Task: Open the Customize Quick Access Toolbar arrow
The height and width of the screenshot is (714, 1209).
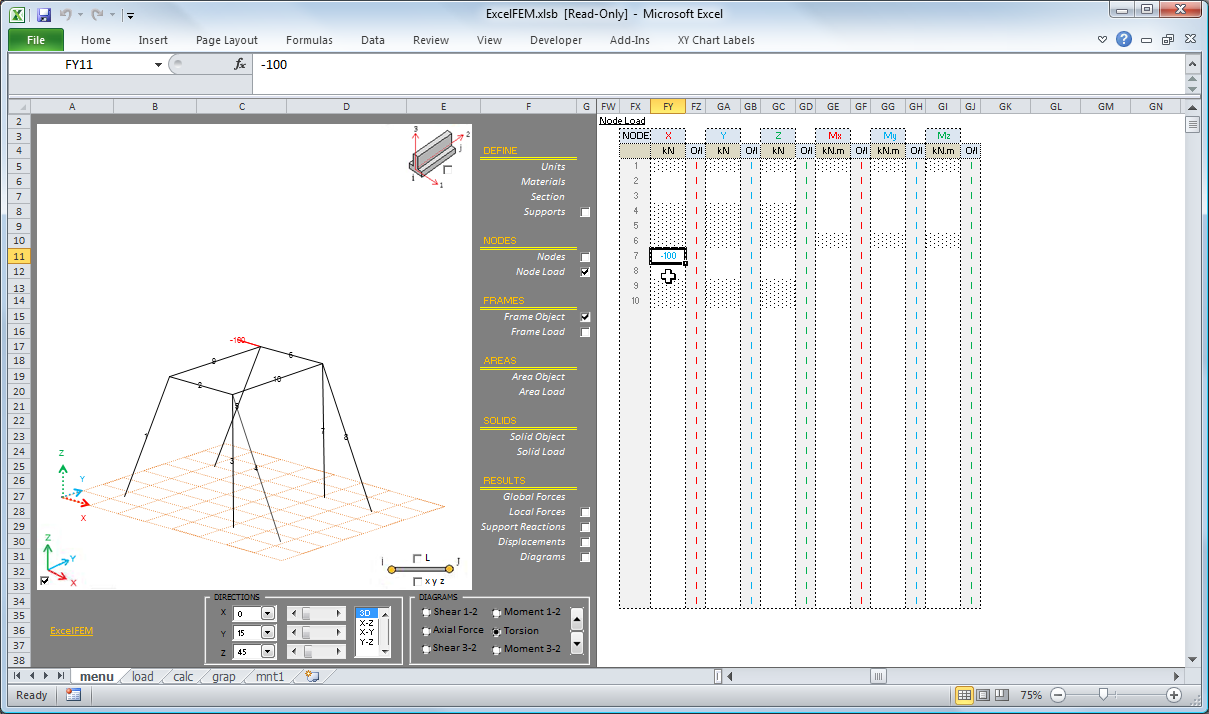Action: 131,16
